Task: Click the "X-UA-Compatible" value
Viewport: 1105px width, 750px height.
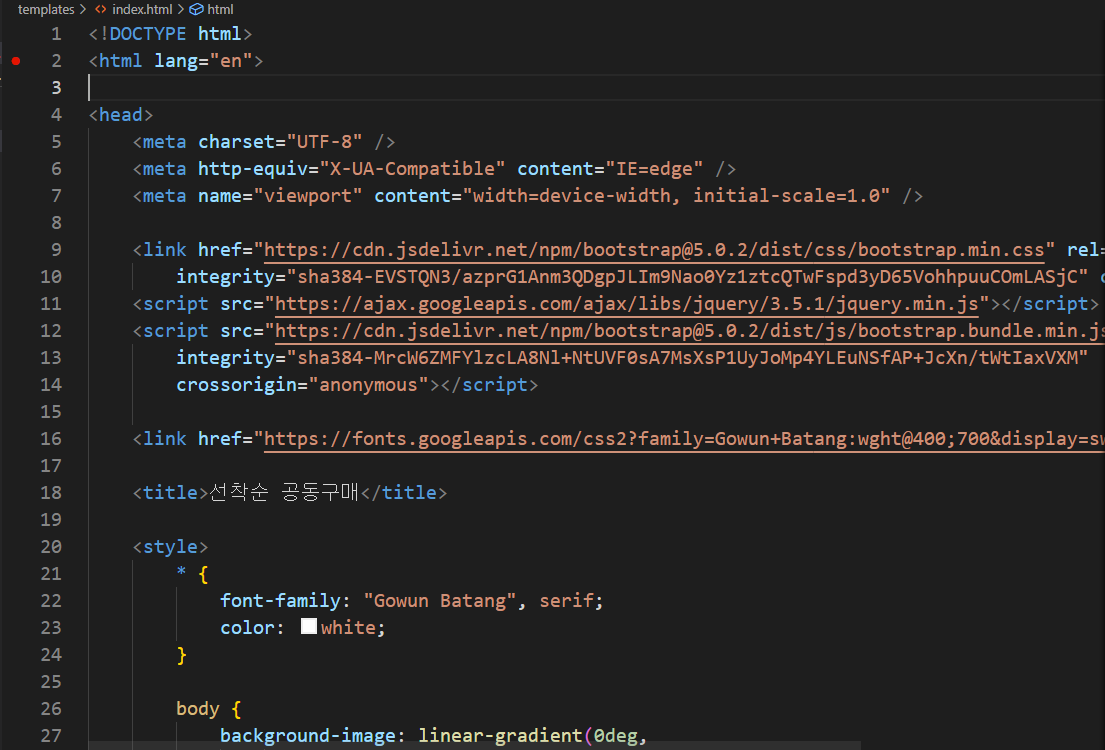Action: tap(412, 169)
